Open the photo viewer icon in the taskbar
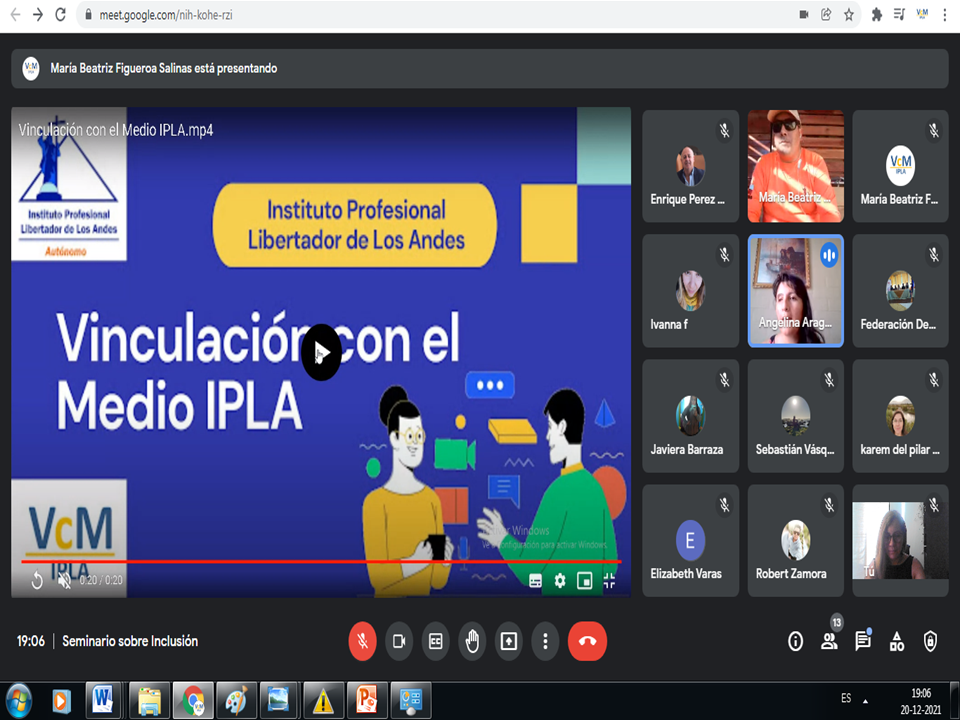Image resolution: width=960 pixels, height=720 pixels. click(x=279, y=700)
